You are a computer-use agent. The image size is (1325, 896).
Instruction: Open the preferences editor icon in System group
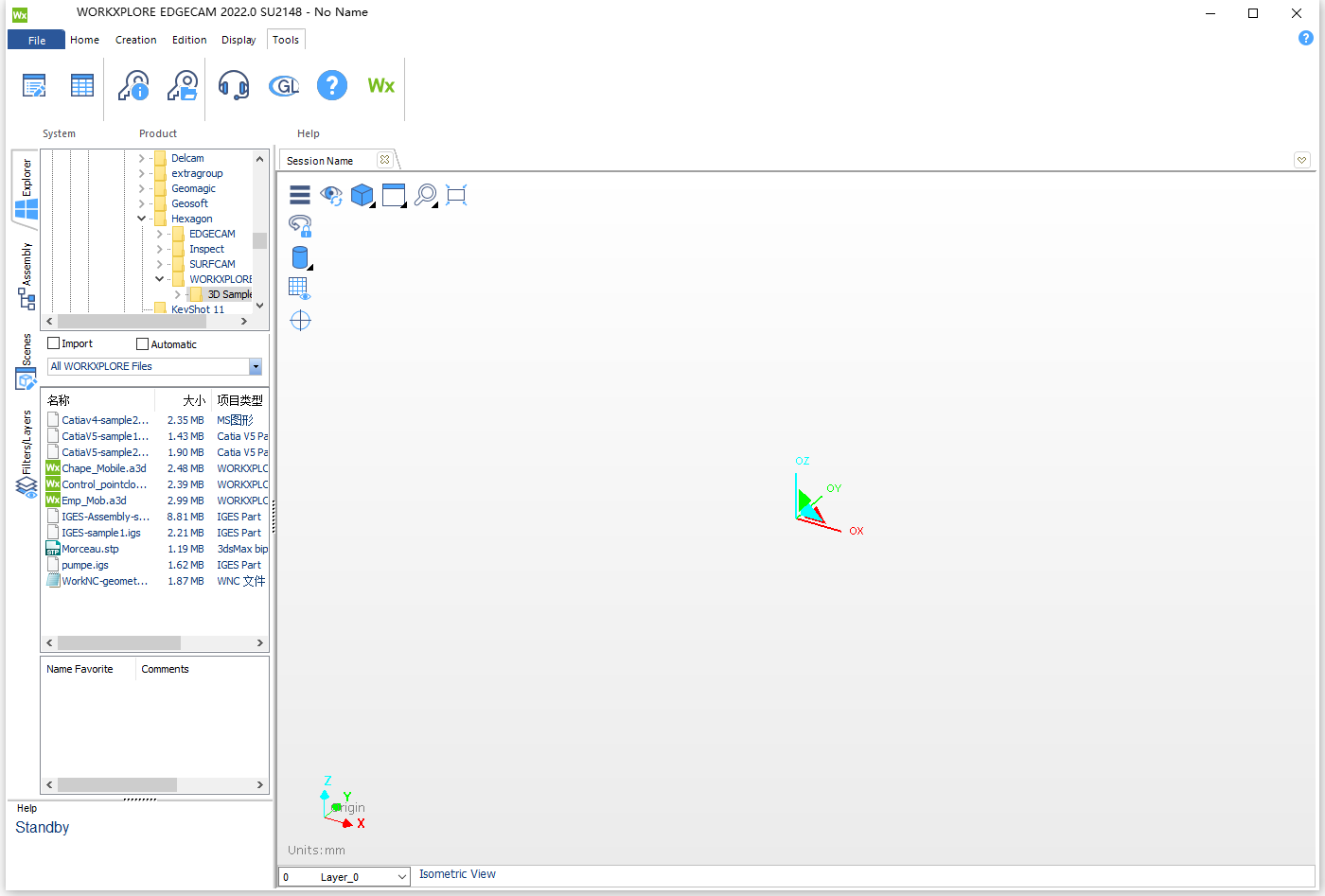(x=34, y=86)
